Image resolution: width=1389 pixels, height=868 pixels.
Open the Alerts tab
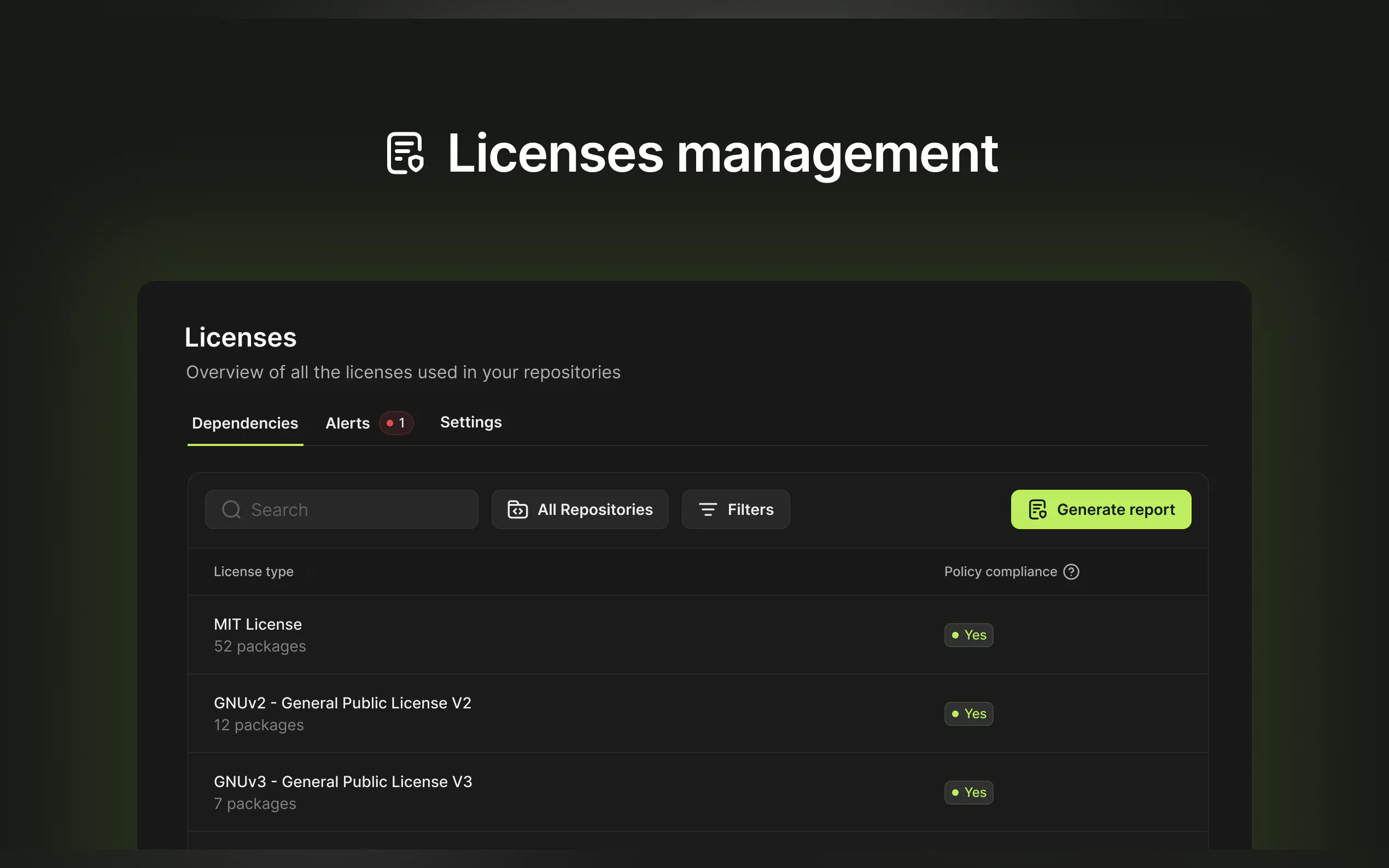[347, 423]
